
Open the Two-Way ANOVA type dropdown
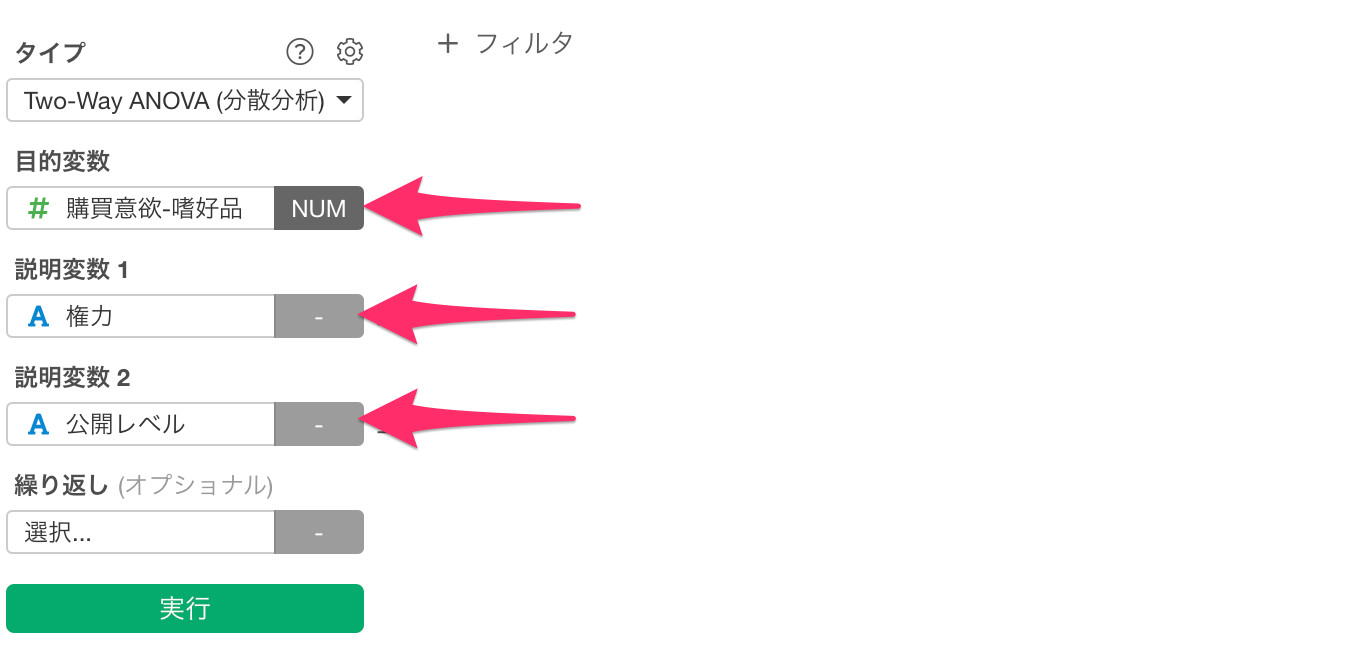[x=185, y=100]
